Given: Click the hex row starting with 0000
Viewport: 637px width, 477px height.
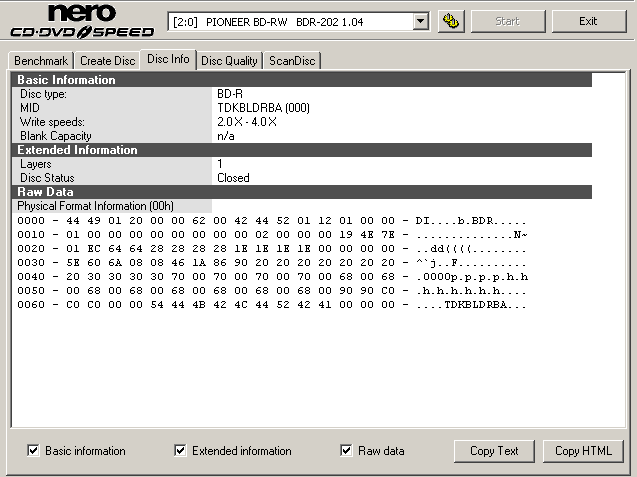Looking at the screenshot, I should tap(272, 221).
